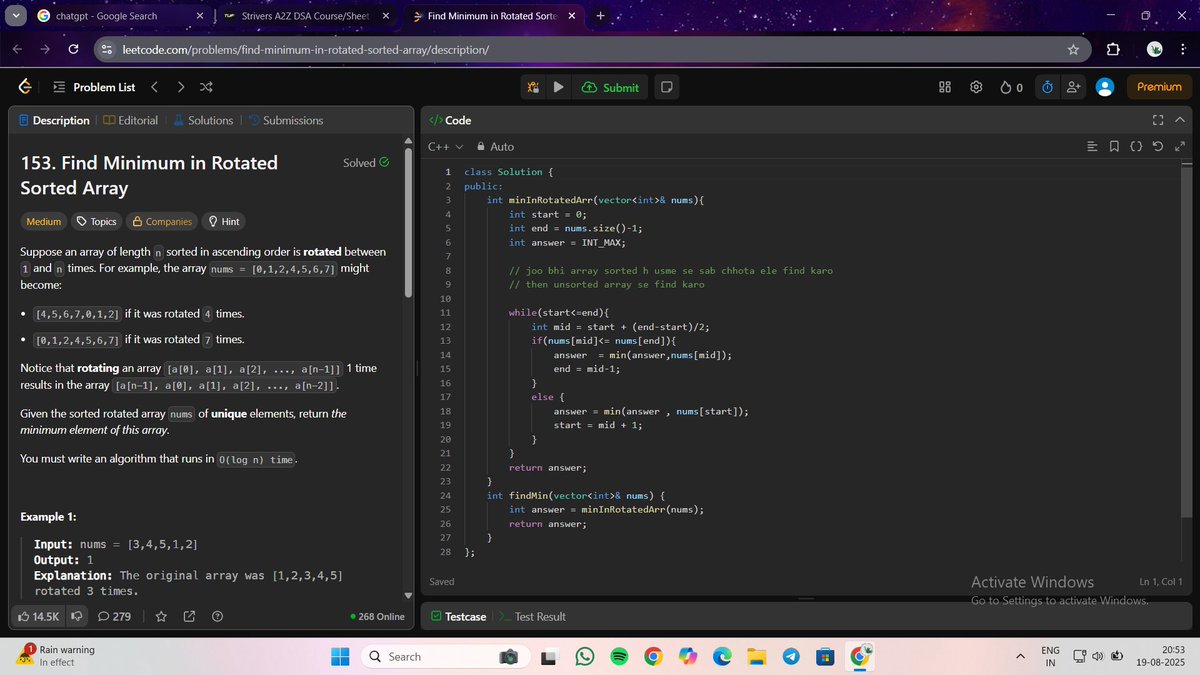Viewport: 1200px width, 675px height.
Task: Open the Testcase tab
Action: pyautogui.click(x=458, y=616)
